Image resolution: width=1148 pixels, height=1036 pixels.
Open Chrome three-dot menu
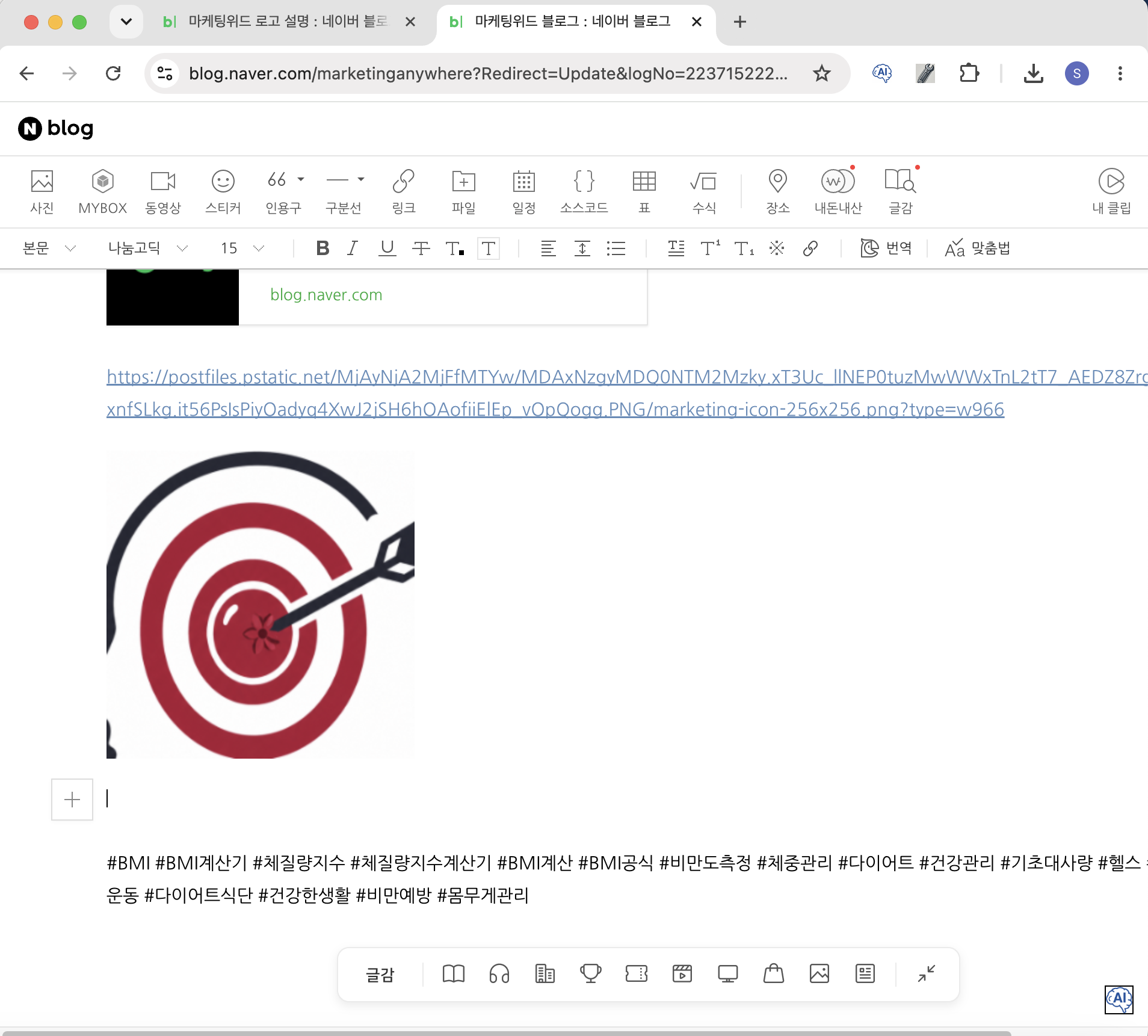(1120, 73)
